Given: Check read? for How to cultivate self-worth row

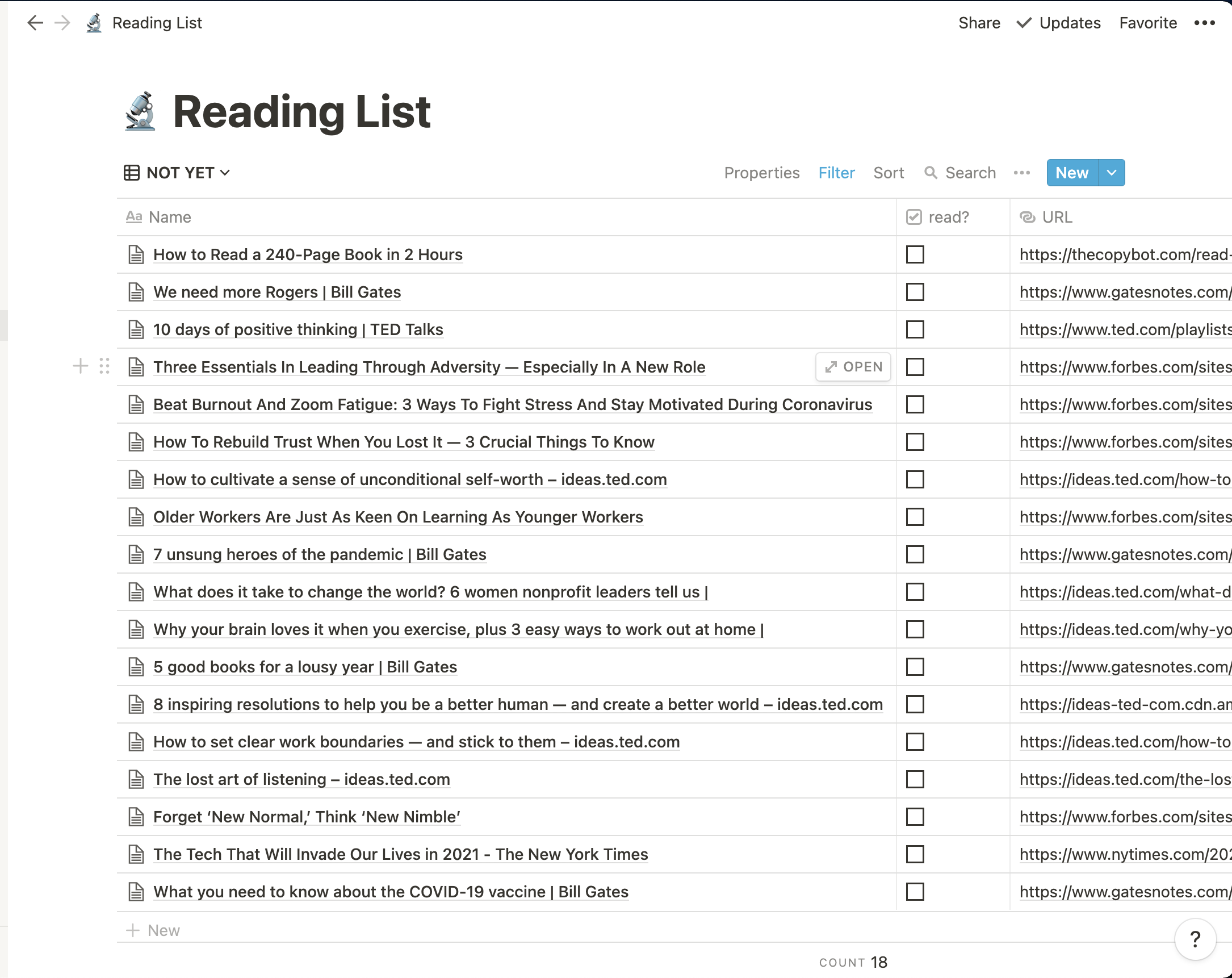Looking at the screenshot, I should (915, 479).
